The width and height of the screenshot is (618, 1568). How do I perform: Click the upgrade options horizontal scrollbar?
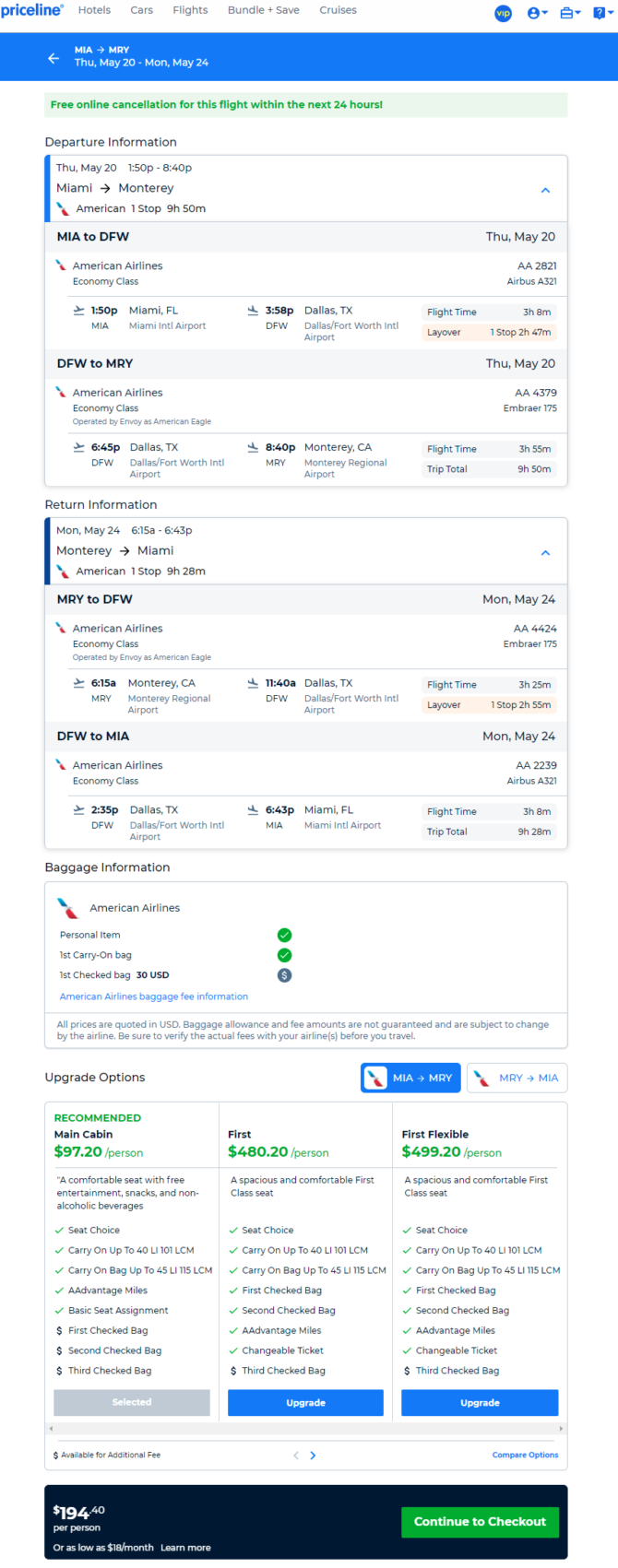(x=305, y=1429)
